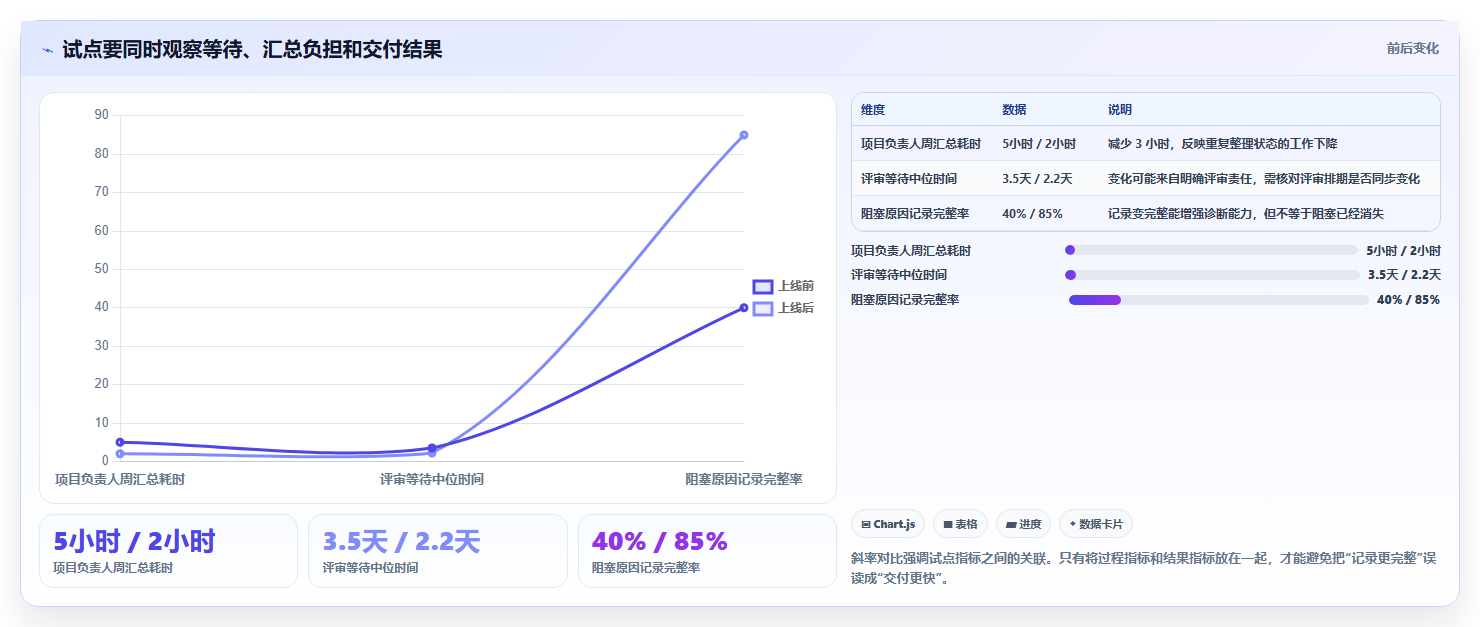Click the footnote paragraph starting 斜率对比
Image resolution: width=1480 pixels, height=627 pixels.
tap(1145, 568)
